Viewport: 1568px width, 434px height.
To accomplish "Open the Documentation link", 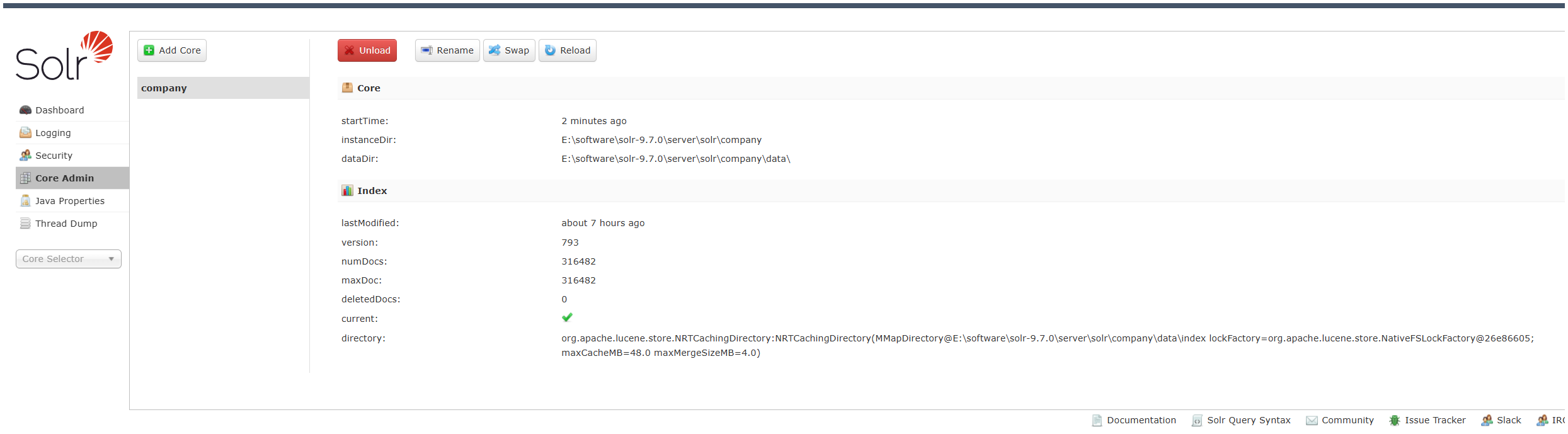I will 1141,420.
